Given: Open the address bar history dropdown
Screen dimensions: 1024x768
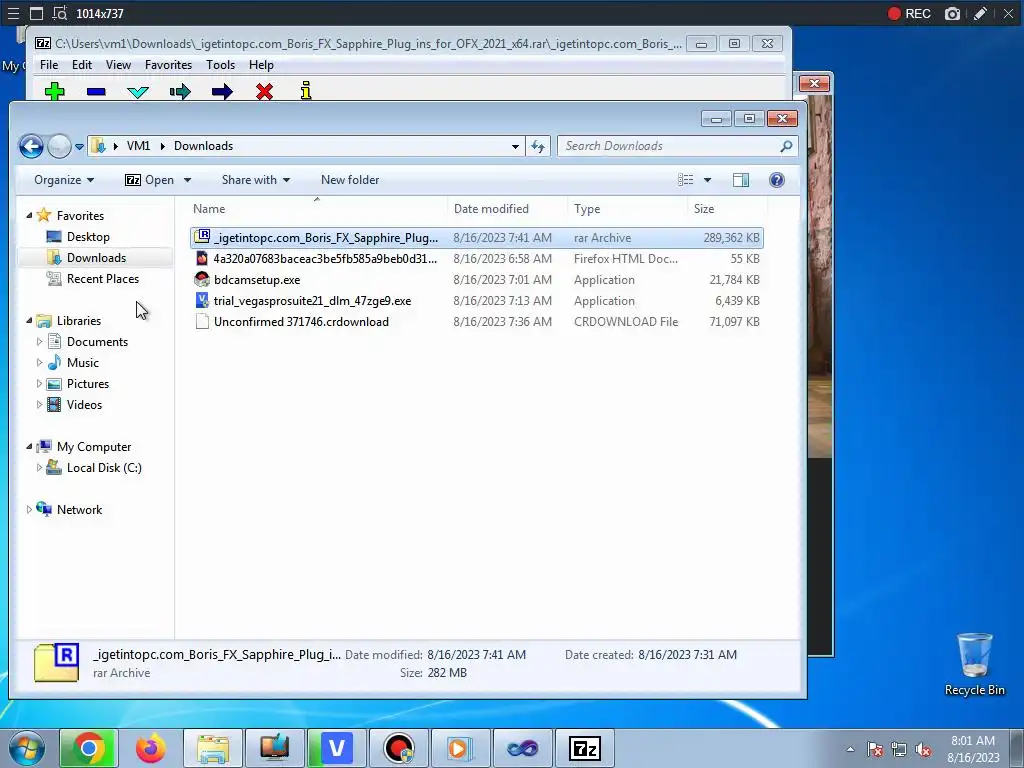Looking at the screenshot, I should click(x=515, y=146).
